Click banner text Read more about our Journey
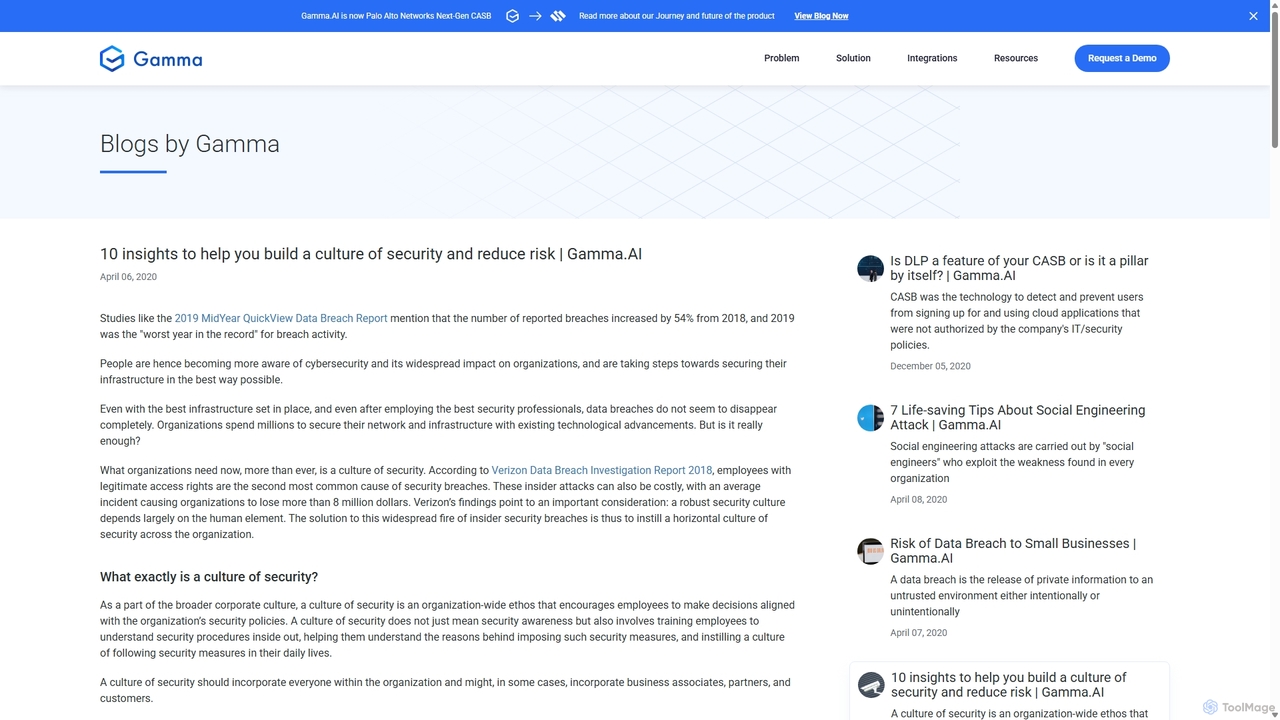 click(677, 16)
